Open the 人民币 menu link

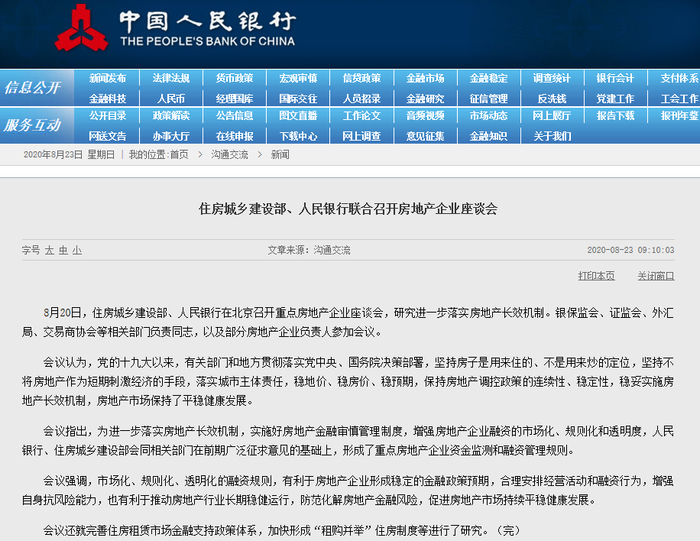171,98
